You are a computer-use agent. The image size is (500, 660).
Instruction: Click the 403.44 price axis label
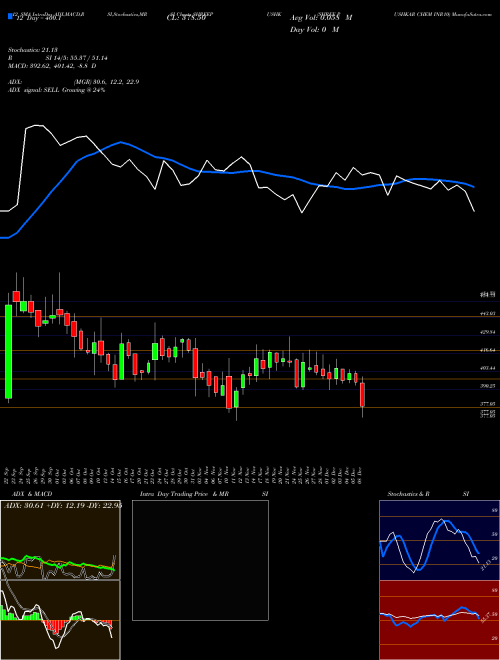(488, 368)
